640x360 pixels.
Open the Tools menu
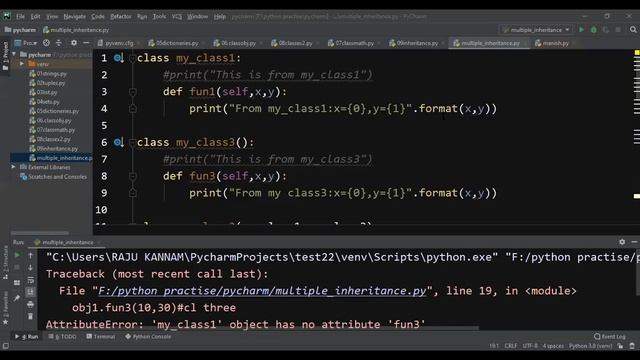click(159, 17)
